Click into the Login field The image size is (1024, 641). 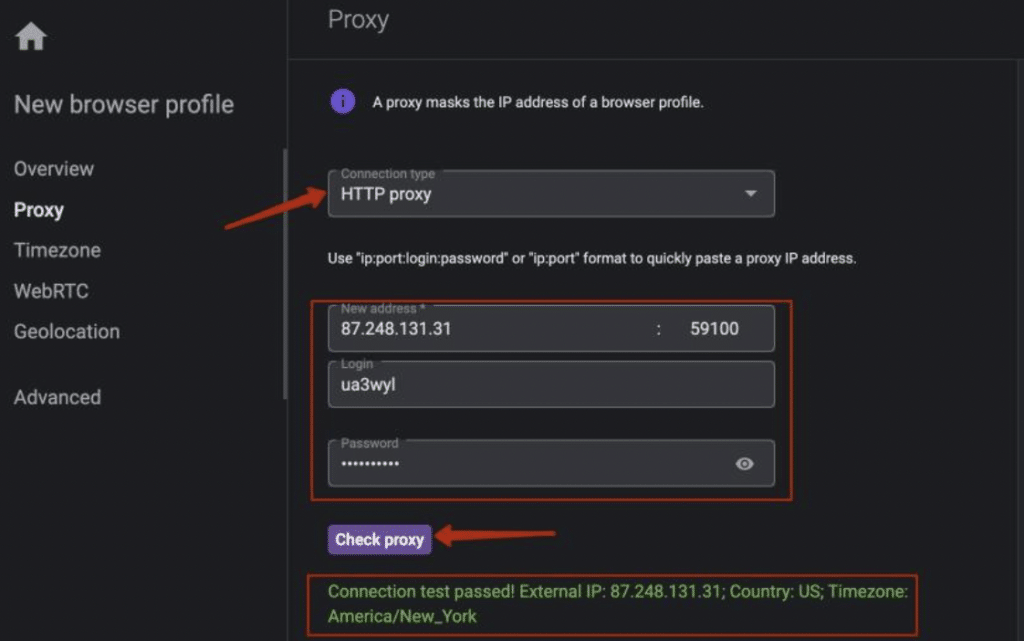[x=551, y=384]
